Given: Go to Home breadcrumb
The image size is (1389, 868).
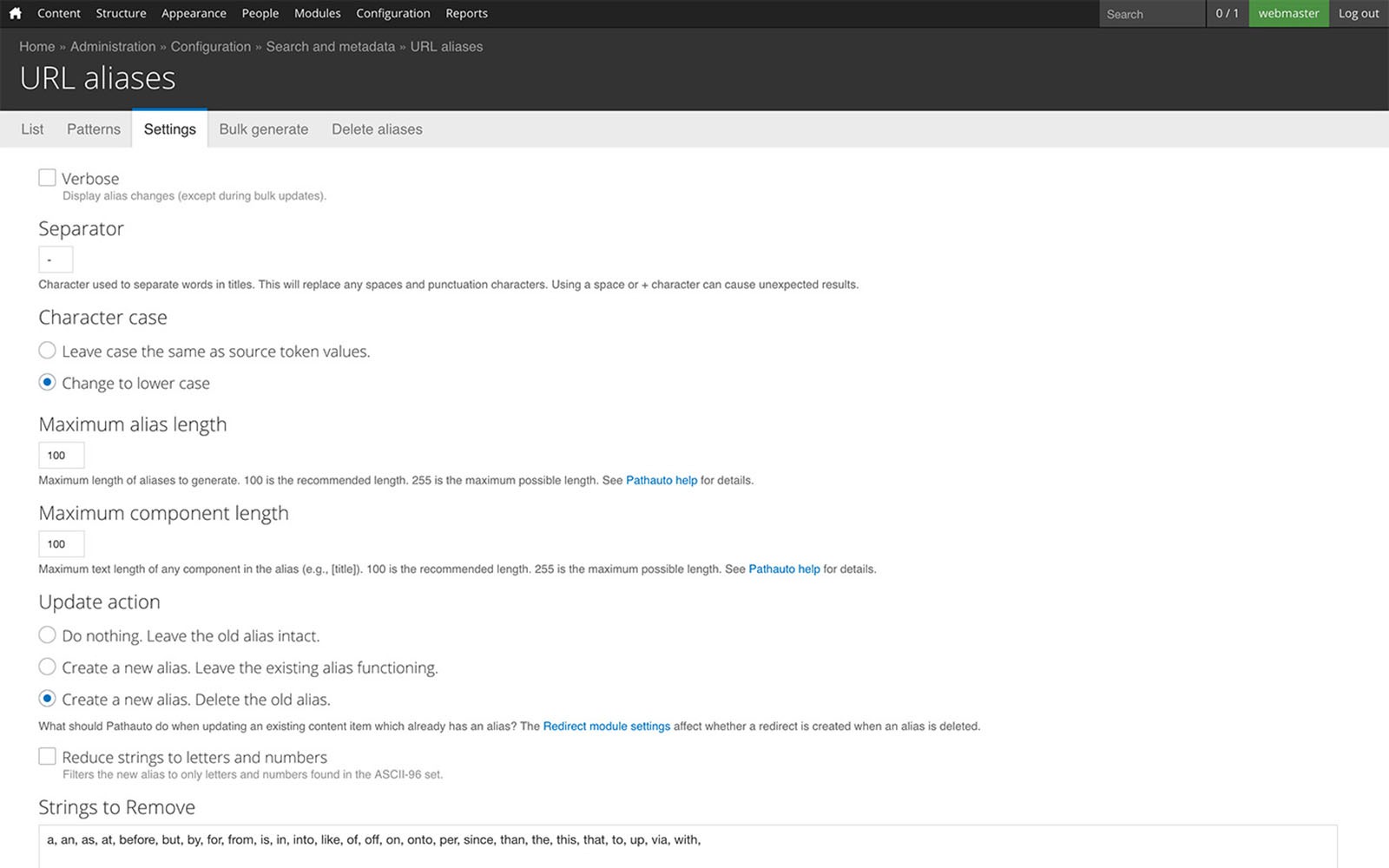Looking at the screenshot, I should click(x=36, y=47).
